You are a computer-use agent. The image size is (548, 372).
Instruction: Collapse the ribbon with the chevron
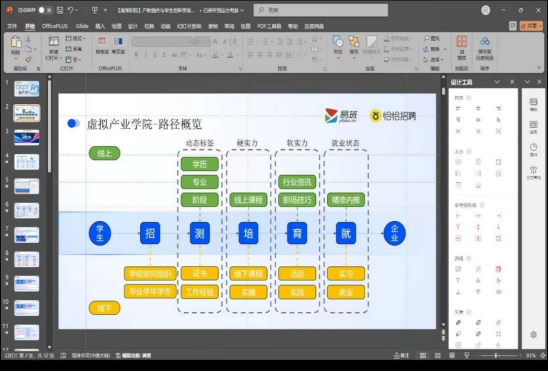click(x=539, y=67)
